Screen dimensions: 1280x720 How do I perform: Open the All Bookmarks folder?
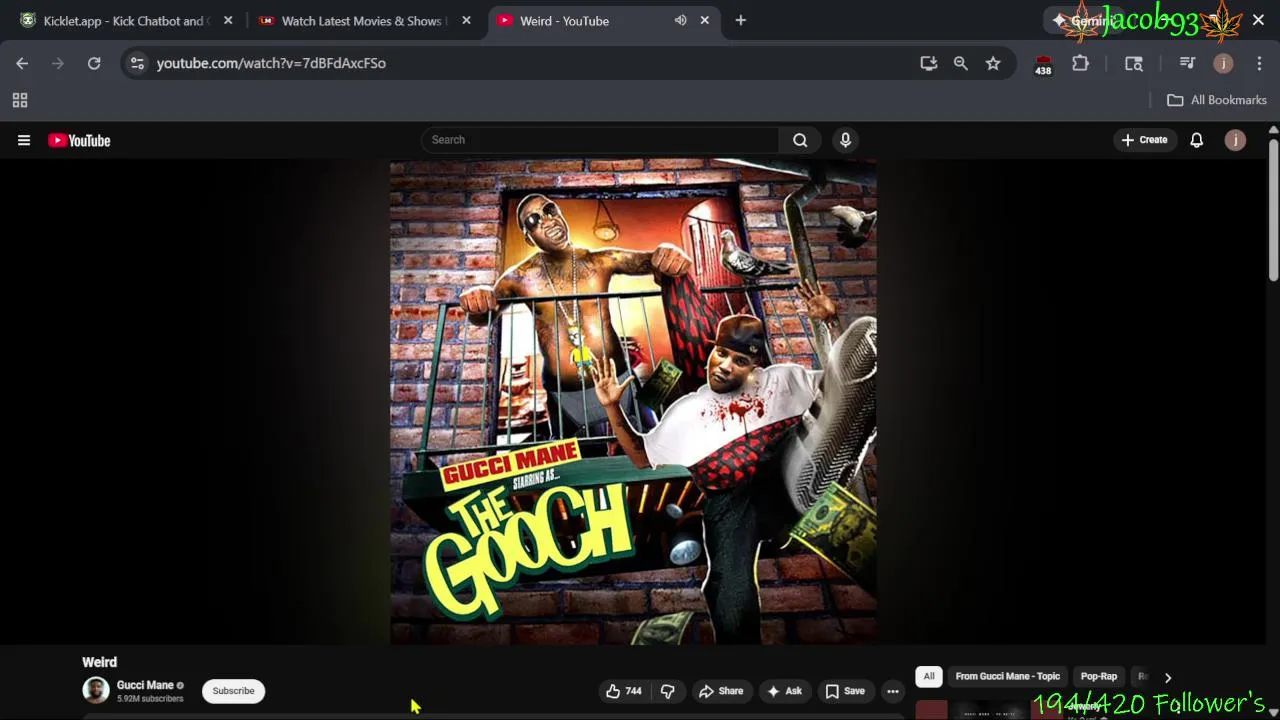pyautogui.click(x=1217, y=100)
